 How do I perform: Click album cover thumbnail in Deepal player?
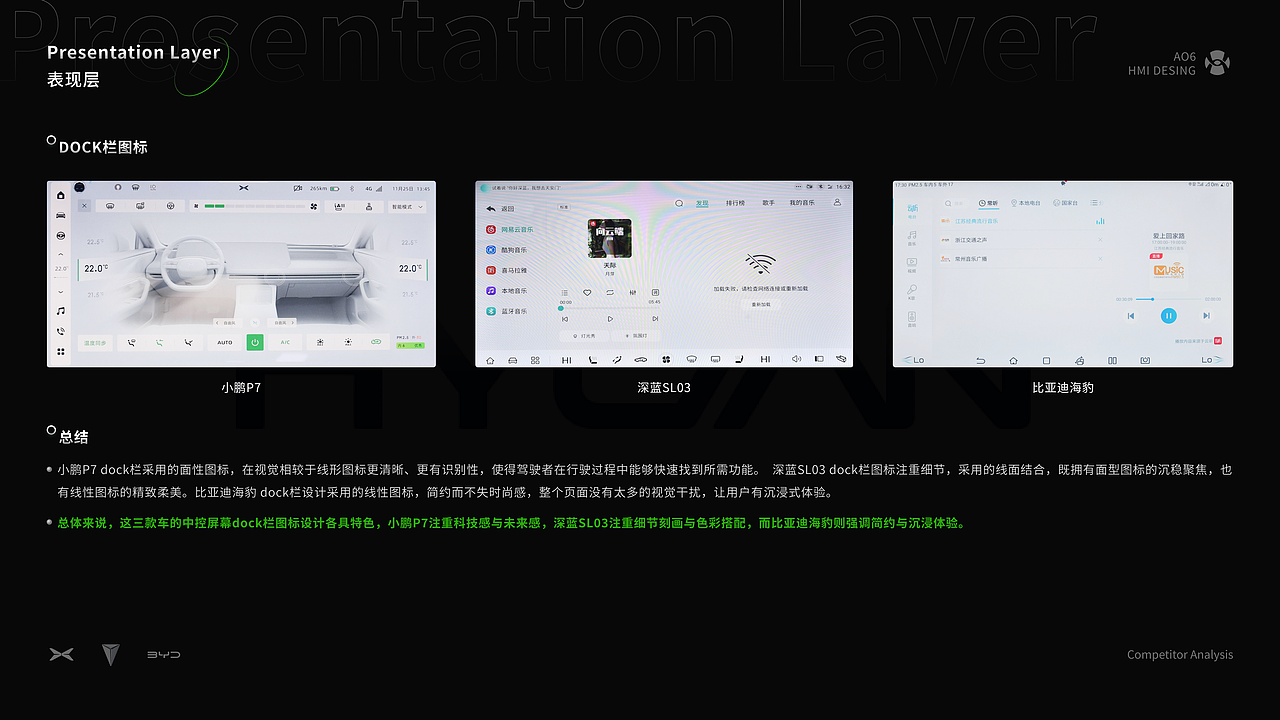point(610,238)
